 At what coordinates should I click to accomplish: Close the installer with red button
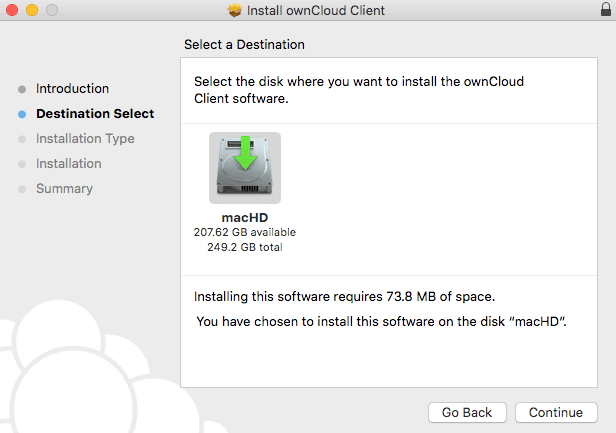(x=12, y=10)
